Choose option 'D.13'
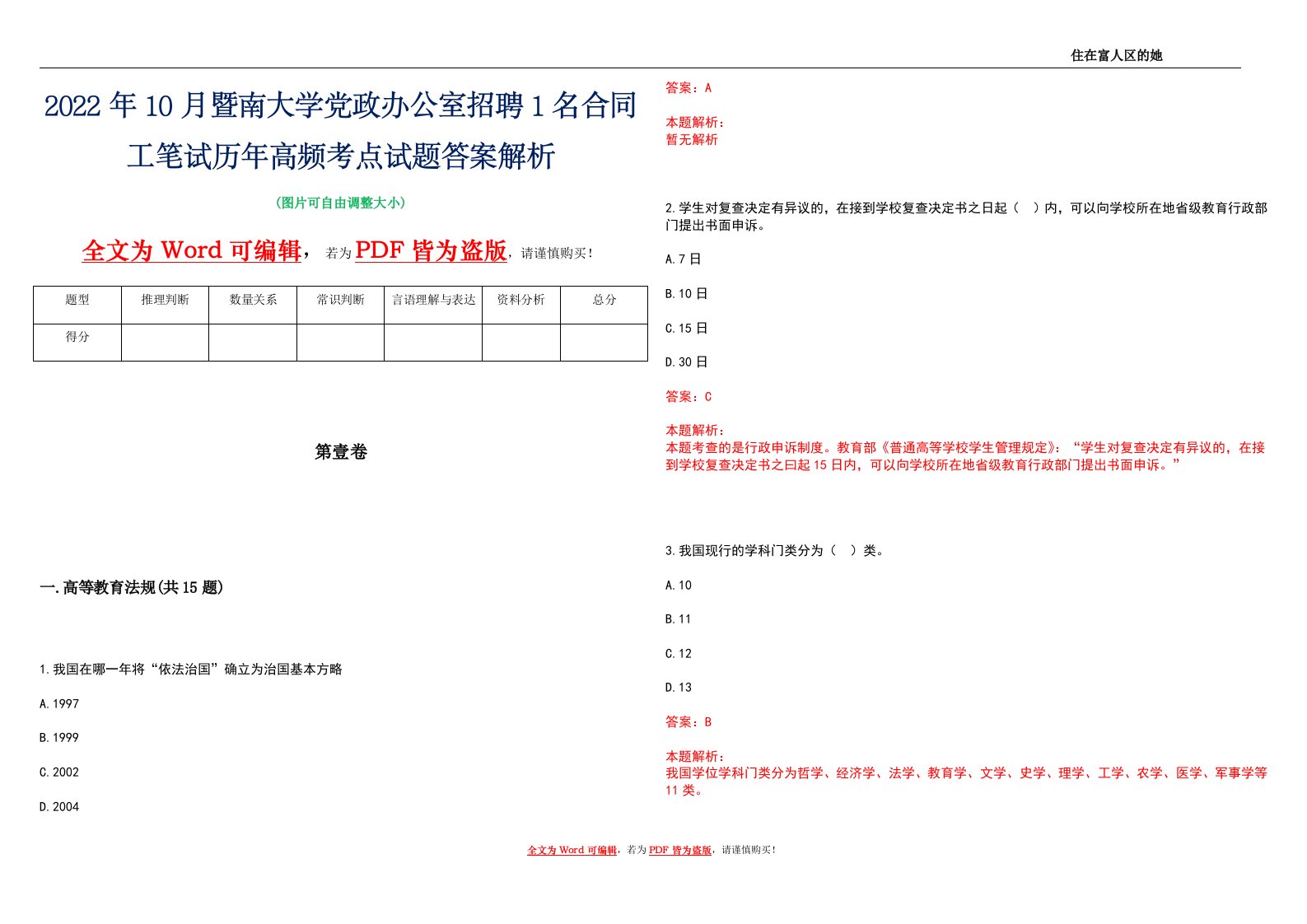The height and width of the screenshot is (924, 1307). coord(679,688)
